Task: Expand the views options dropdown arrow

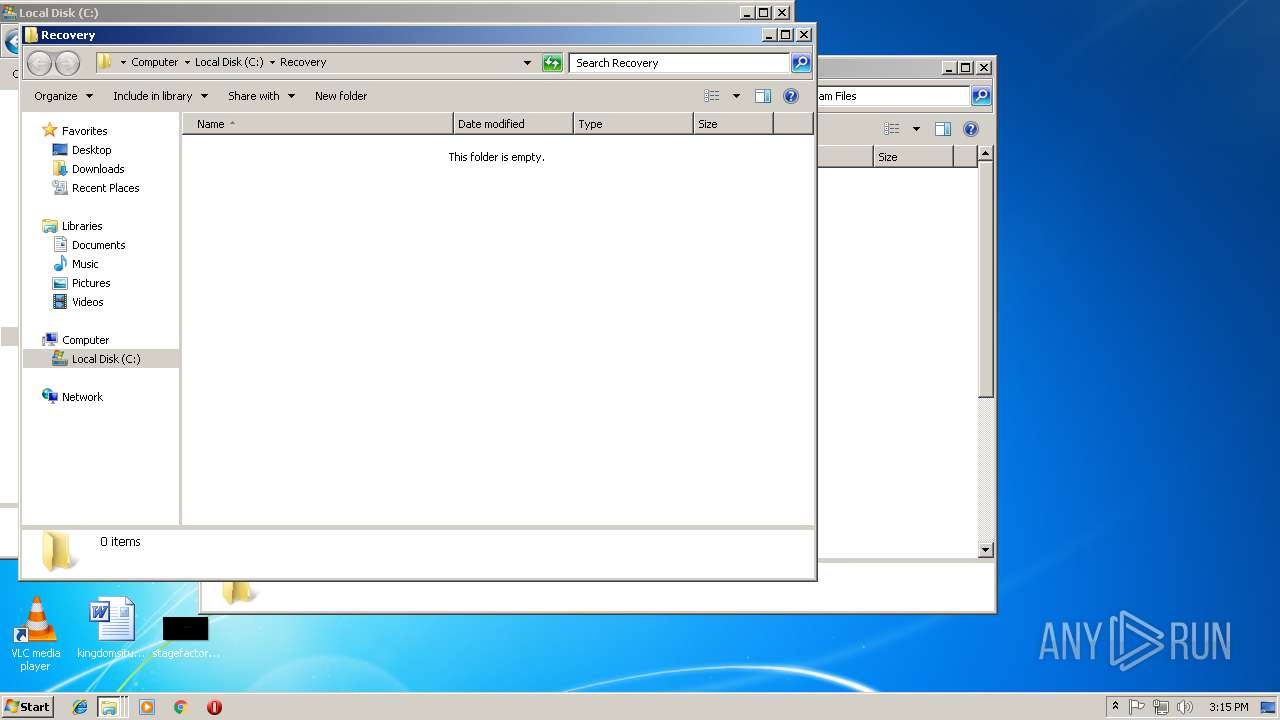Action: point(737,96)
